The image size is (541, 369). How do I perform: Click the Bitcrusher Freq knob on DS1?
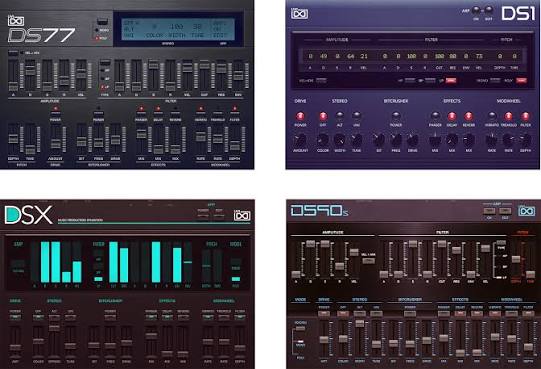pyautogui.click(x=396, y=140)
